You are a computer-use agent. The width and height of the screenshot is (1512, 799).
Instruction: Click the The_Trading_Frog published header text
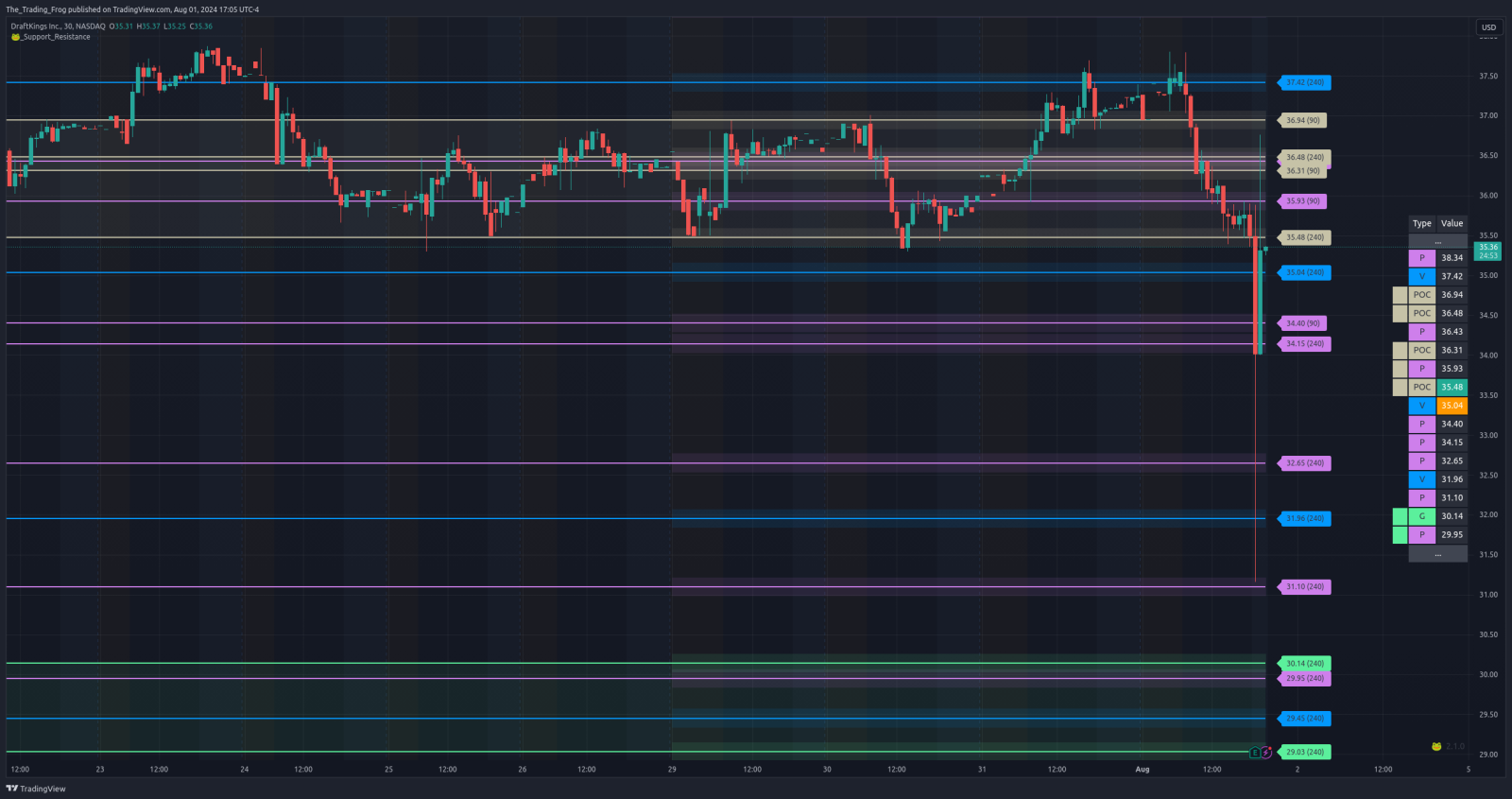132,9
